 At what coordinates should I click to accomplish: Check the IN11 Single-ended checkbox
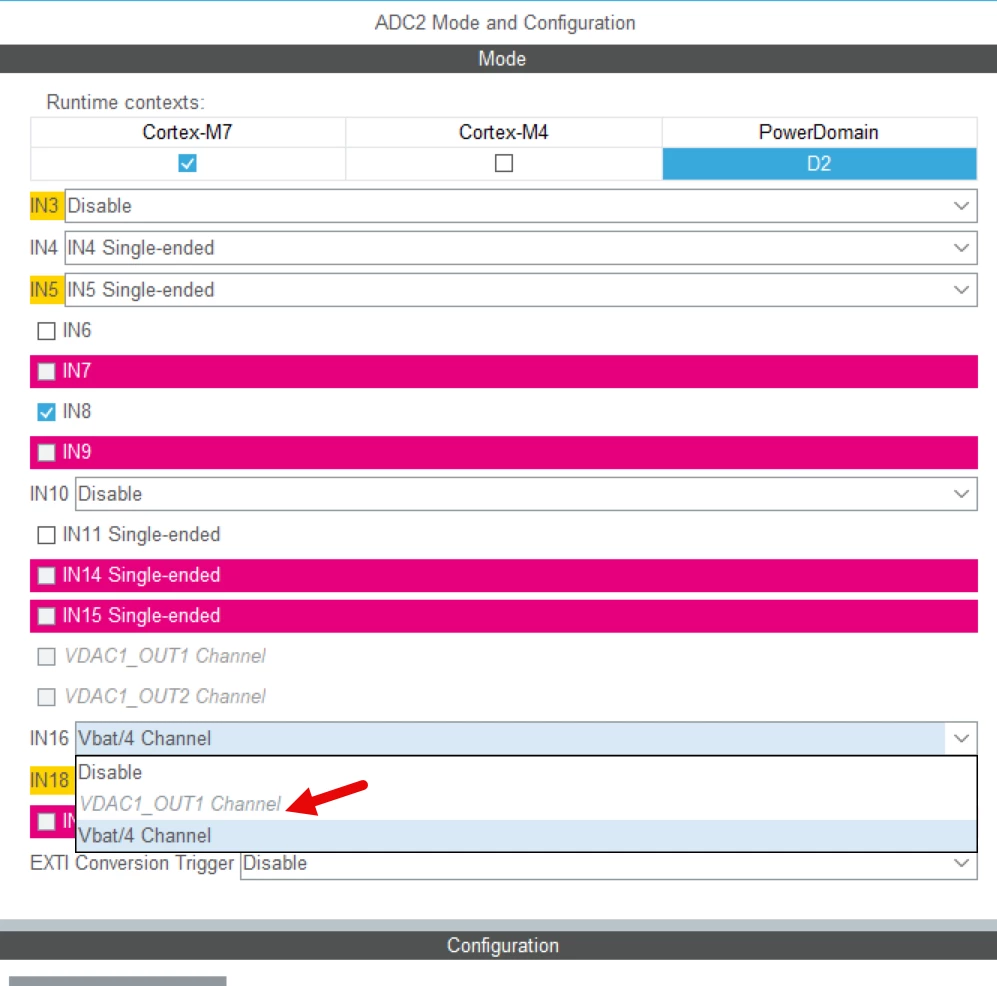tap(46, 535)
